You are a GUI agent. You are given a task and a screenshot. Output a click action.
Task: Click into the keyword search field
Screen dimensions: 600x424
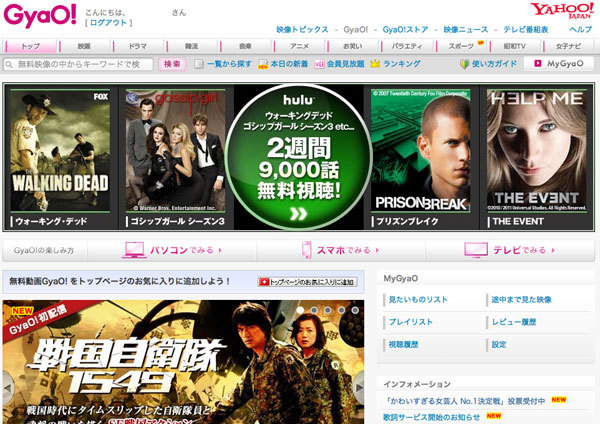[x=82, y=64]
